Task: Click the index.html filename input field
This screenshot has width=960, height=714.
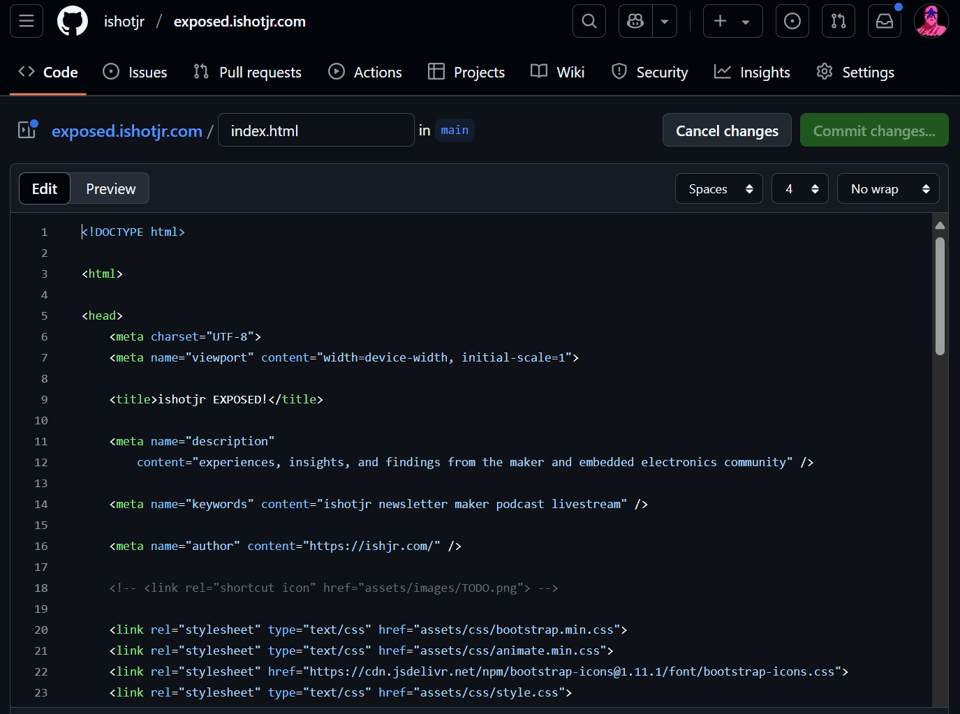Action: click(316, 131)
